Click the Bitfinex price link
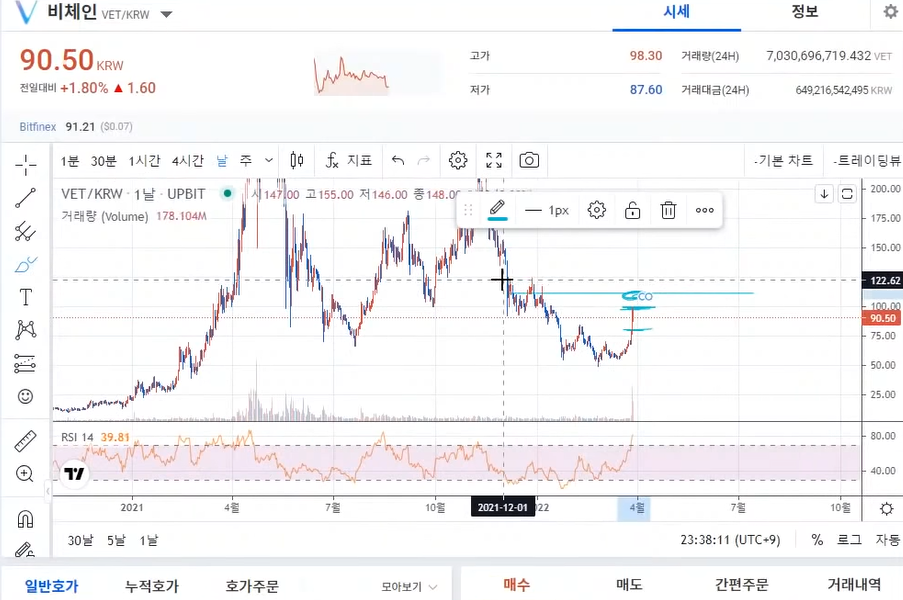903x600 pixels. pos(37,127)
